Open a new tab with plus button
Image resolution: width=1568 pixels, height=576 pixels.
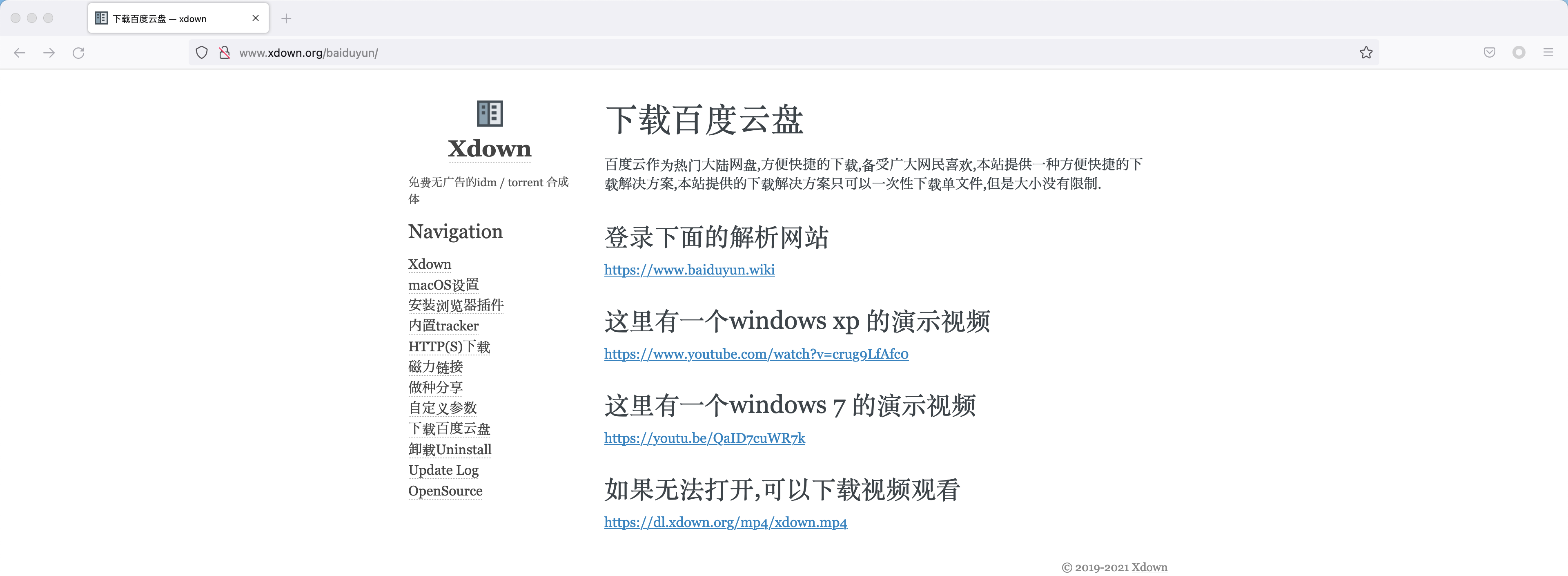click(x=286, y=19)
